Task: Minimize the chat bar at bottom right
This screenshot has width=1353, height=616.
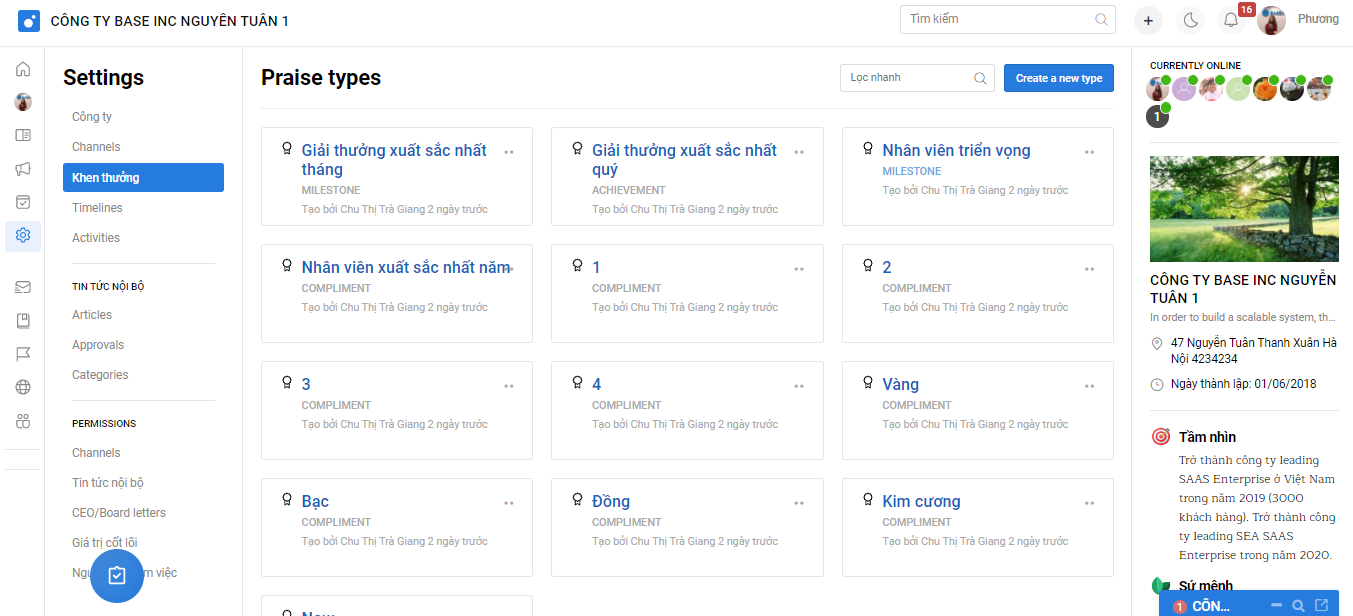Action: click(1276, 606)
